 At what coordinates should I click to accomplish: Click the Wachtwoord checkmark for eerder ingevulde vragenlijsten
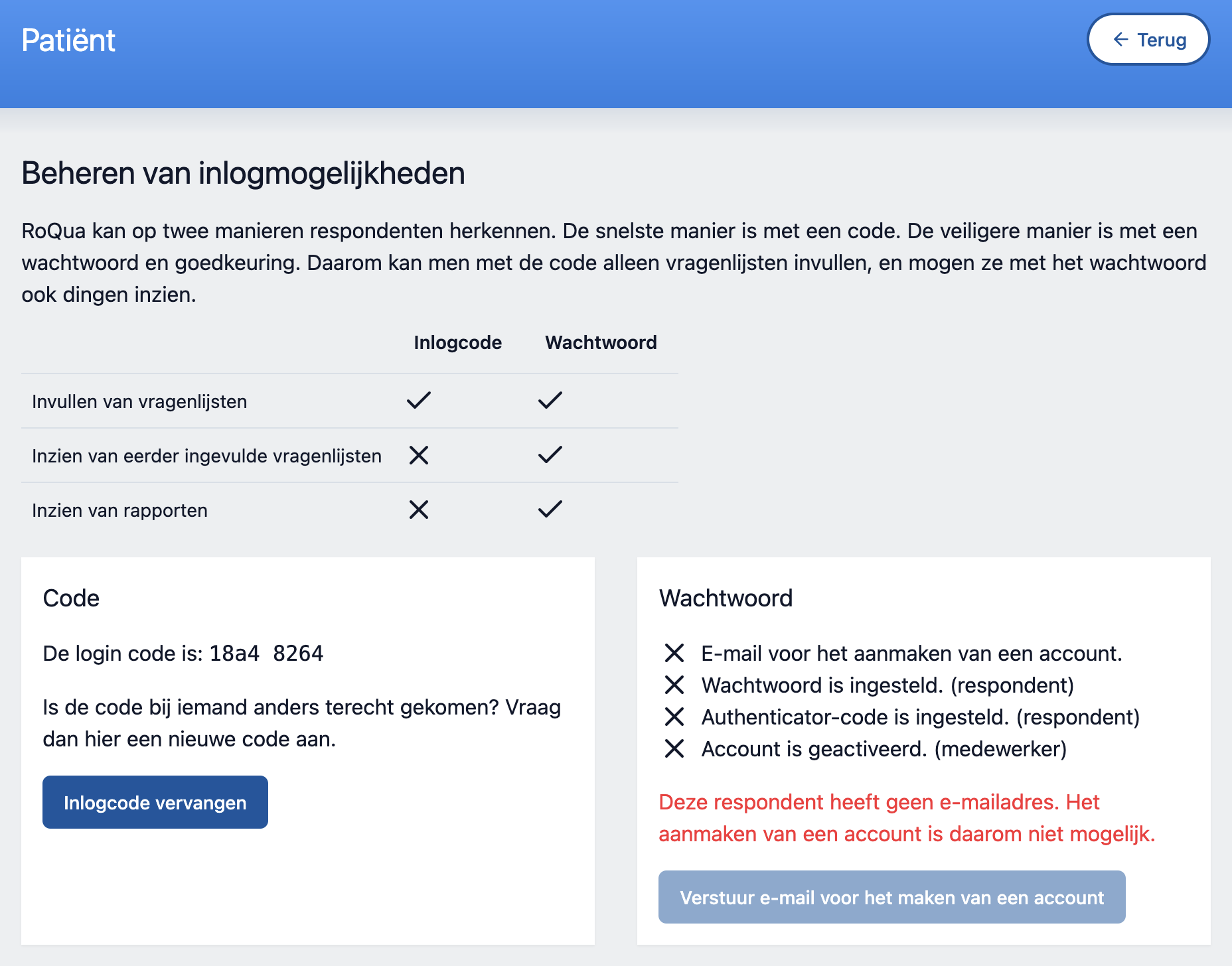pyautogui.click(x=550, y=455)
